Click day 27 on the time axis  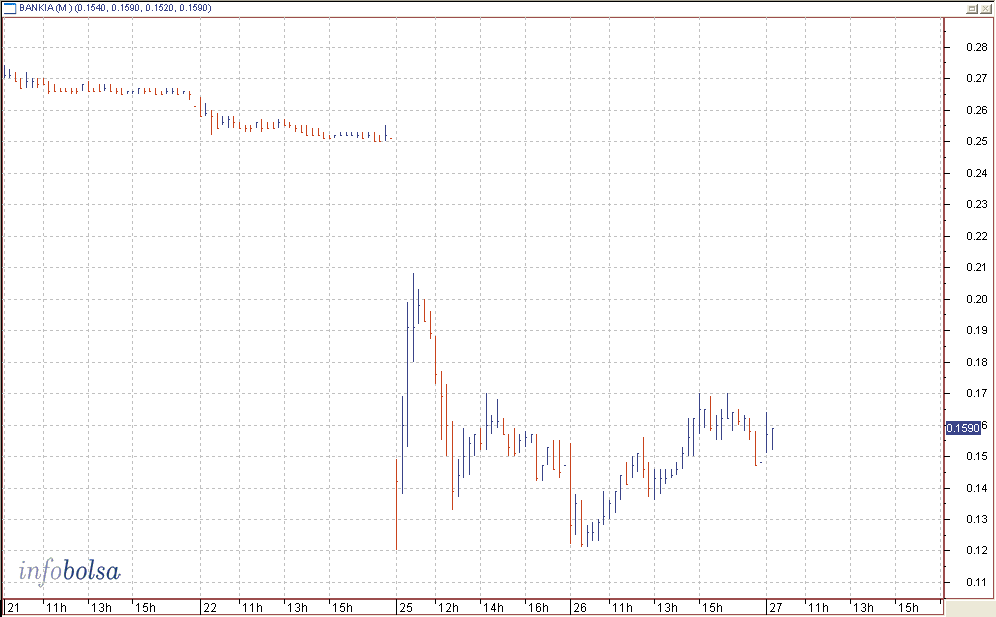(x=776, y=607)
